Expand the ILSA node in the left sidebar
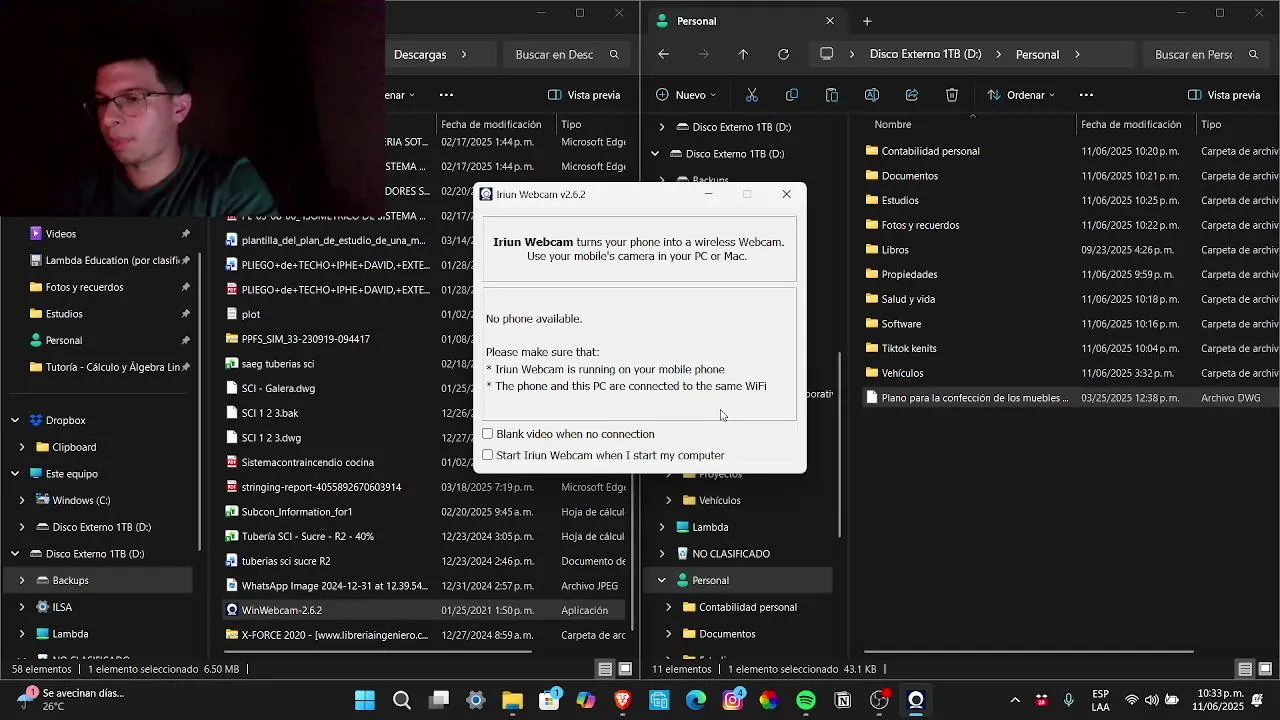The height and width of the screenshot is (720, 1280). (x=22, y=607)
